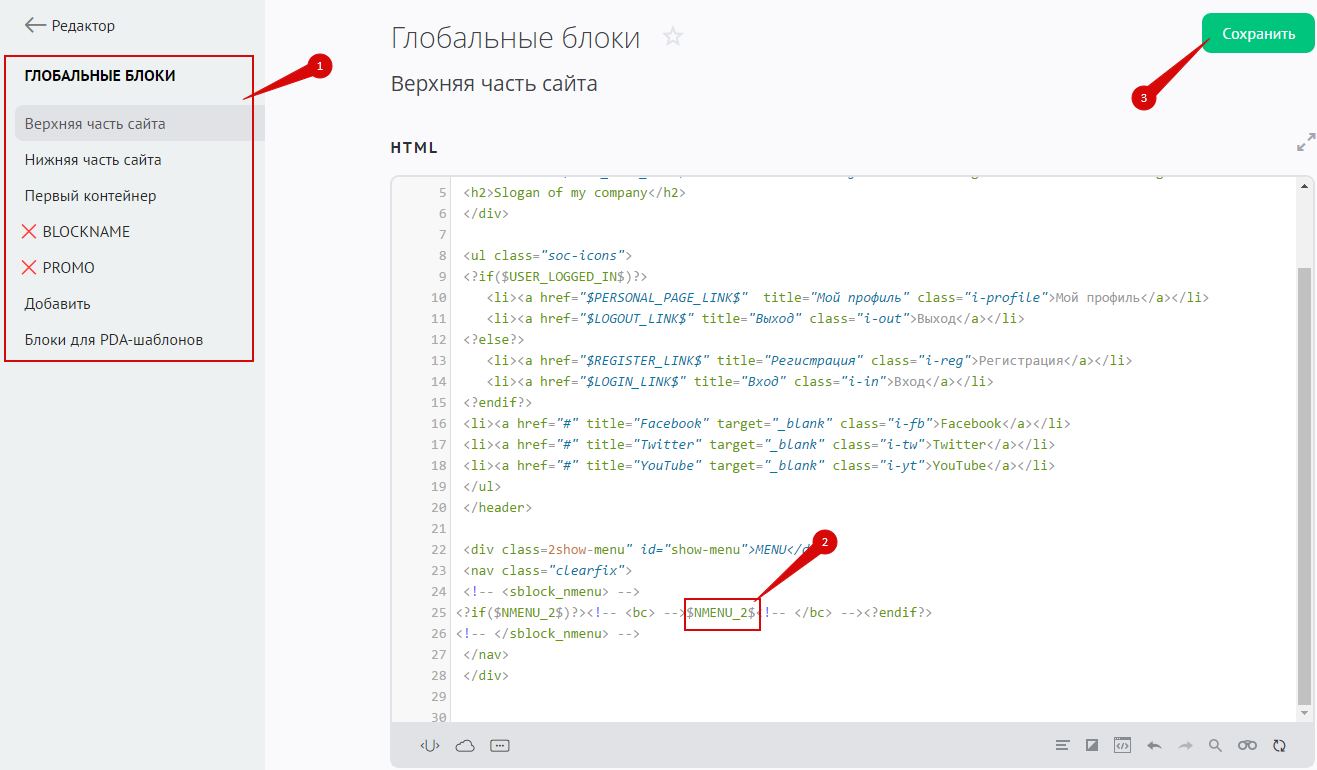The width and height of the screenshot is (1317, 770).
Task: Delete the BLOCKNAME block with red X
Action: point(29,232)
